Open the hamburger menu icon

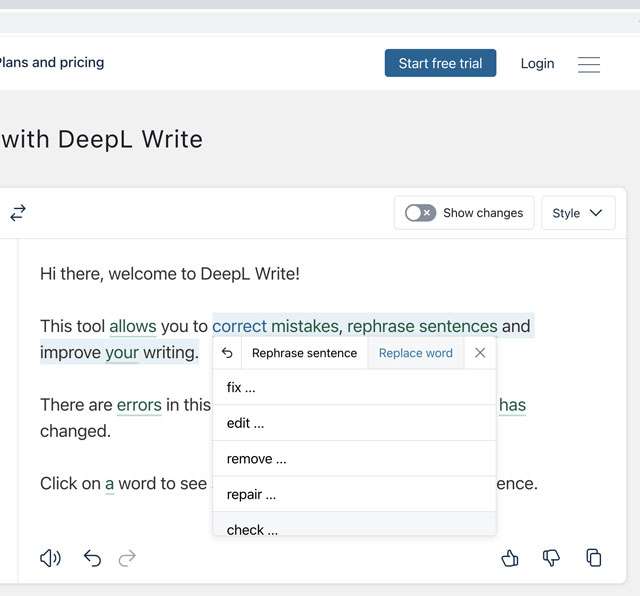(589, 64)
